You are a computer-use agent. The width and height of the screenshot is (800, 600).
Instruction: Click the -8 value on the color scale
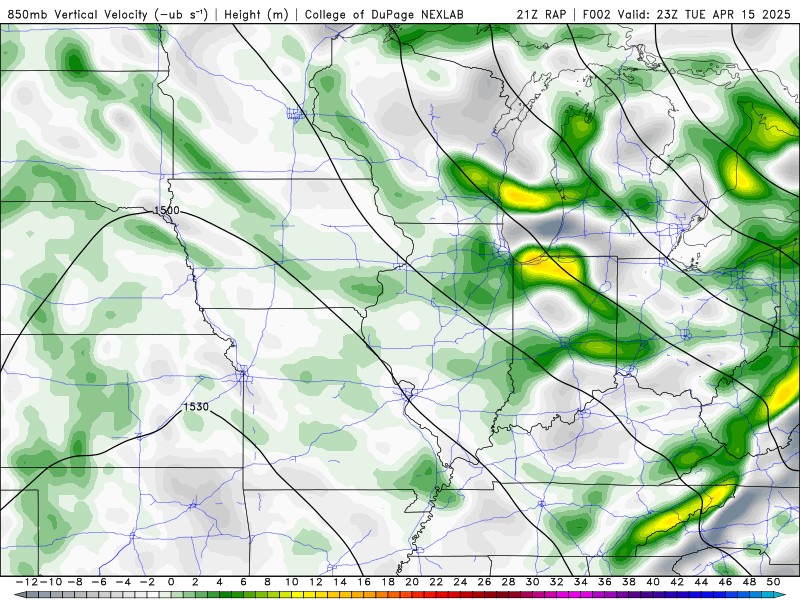pos(76,582)
